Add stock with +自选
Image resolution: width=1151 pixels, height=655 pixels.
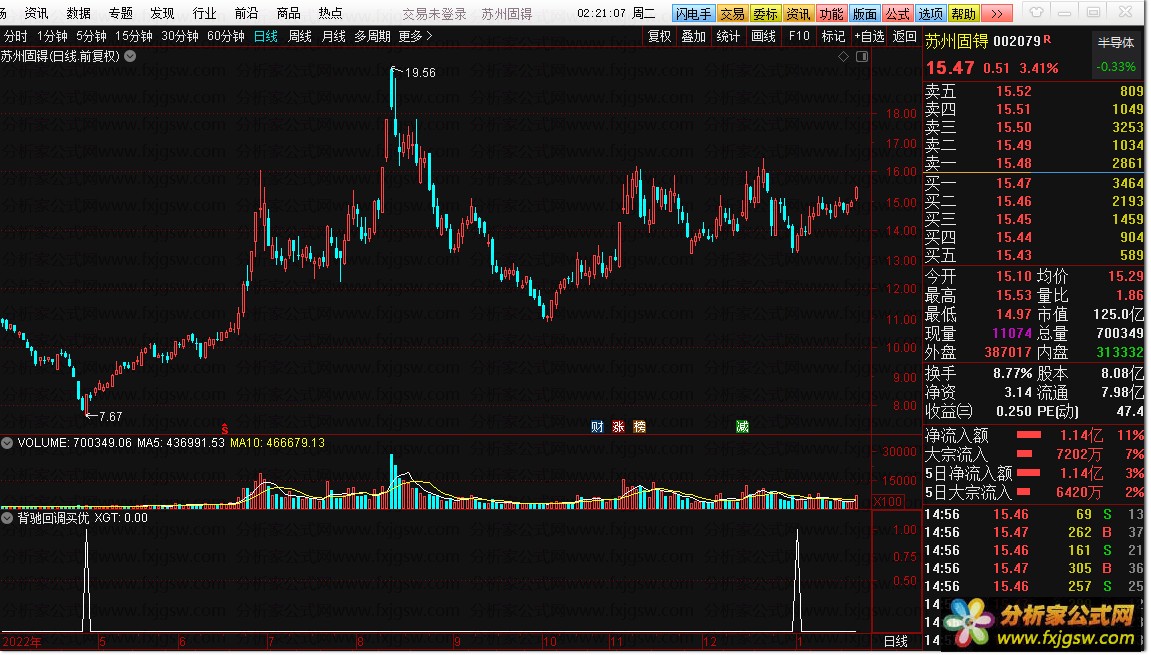click(x=869, y=36)
